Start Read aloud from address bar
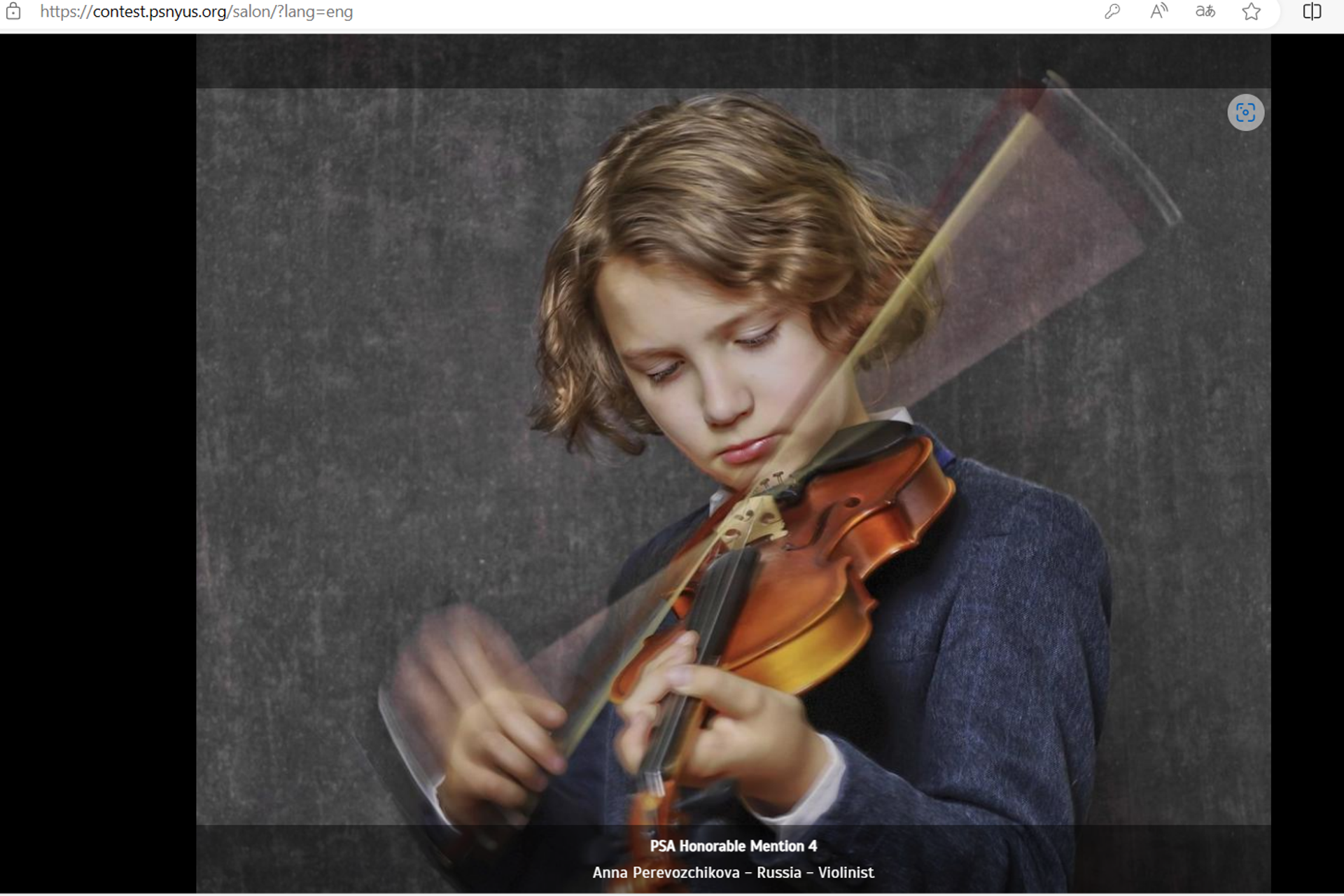Image resolution: width=1344 pixels, height=896 pixels. point(1158,12)
